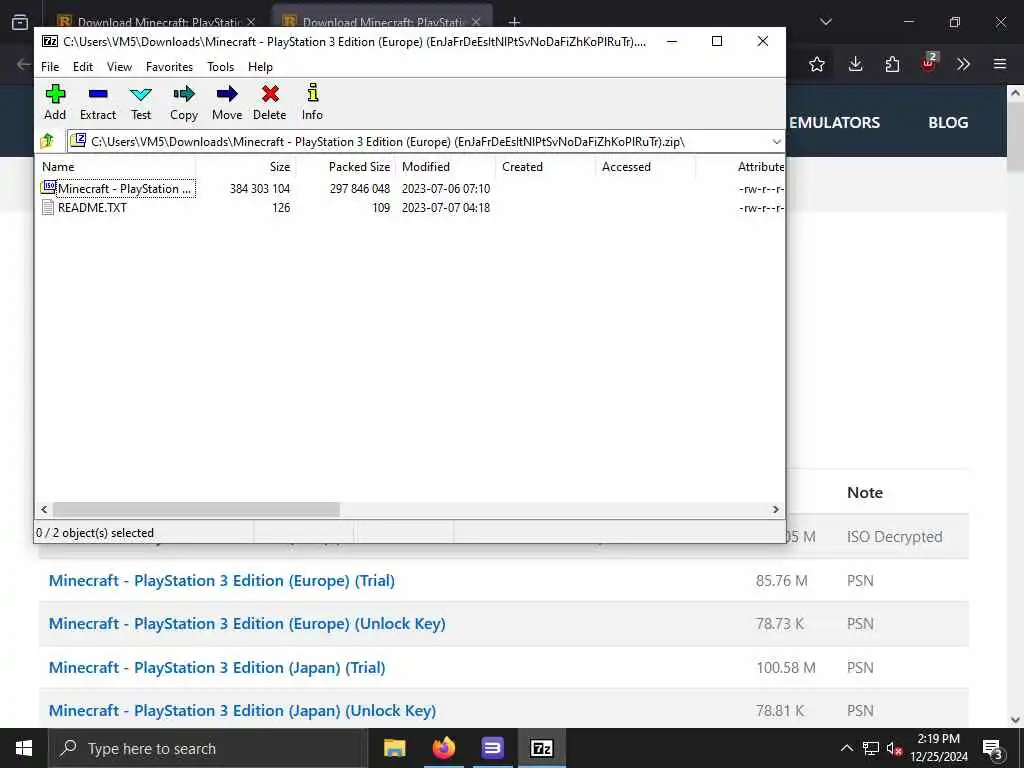Open the Firefox hamburger application menu
The width and height of the screenshot is (1024, 768).
click(x=1000, y=64)
